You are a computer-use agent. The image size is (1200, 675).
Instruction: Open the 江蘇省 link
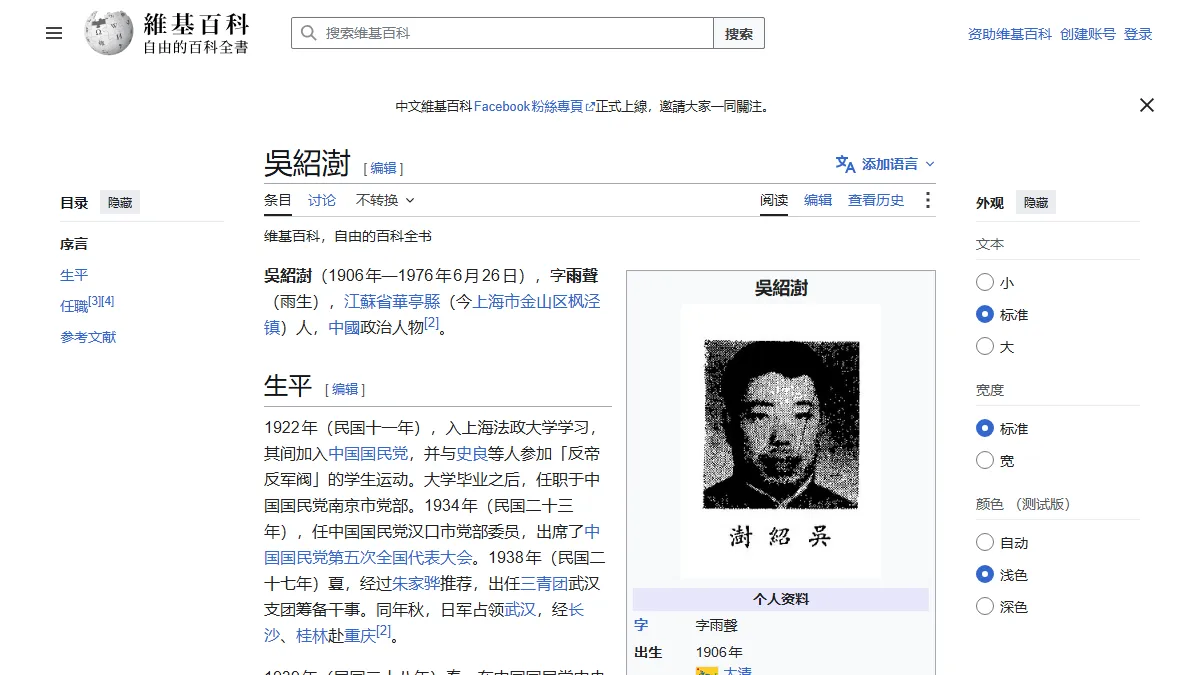click(x=368, y=301)
